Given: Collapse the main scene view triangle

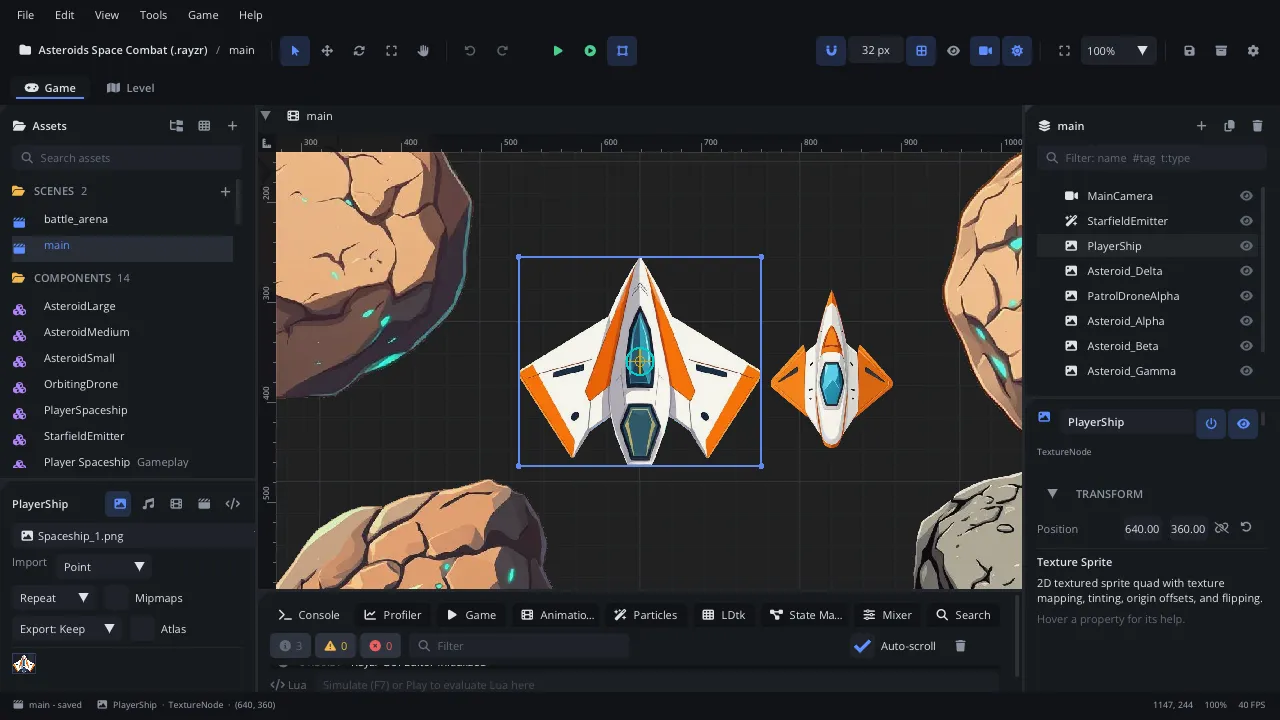Looking at the screenshot, I should [266, 116].
